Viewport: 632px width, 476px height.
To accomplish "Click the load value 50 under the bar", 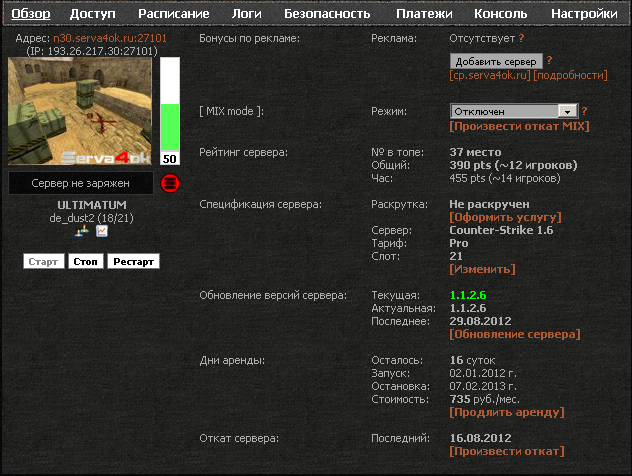I will pyautogui.click(x=170, y=159).
